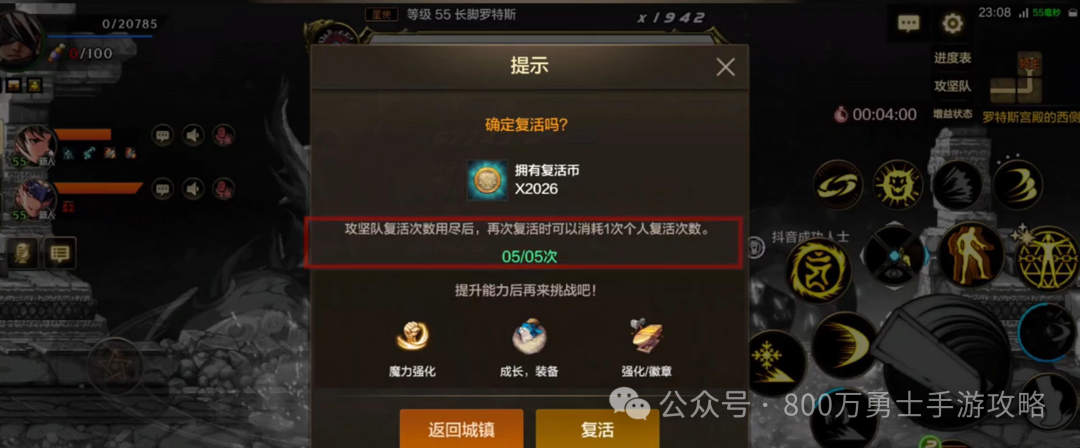Open the 进度表 panel
Image resolution: width=1080 pixels, height=448 pixels.
pos(953,59)
